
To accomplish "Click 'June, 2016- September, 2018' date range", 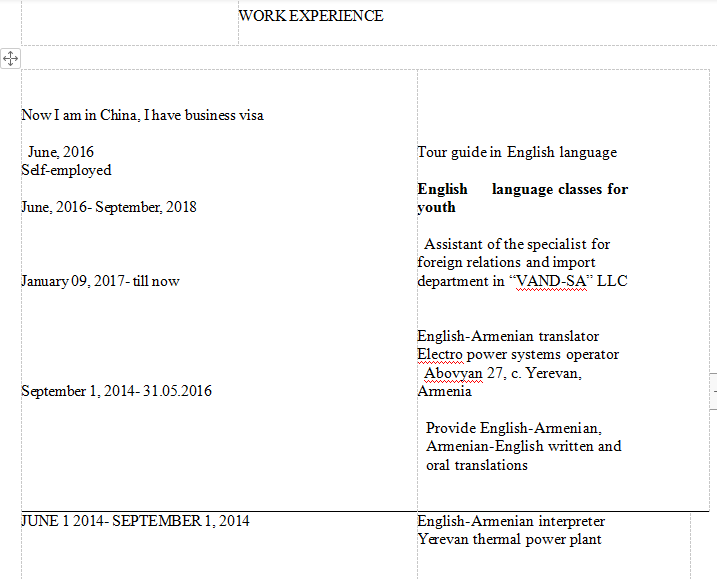I will (x=109, y=207).
